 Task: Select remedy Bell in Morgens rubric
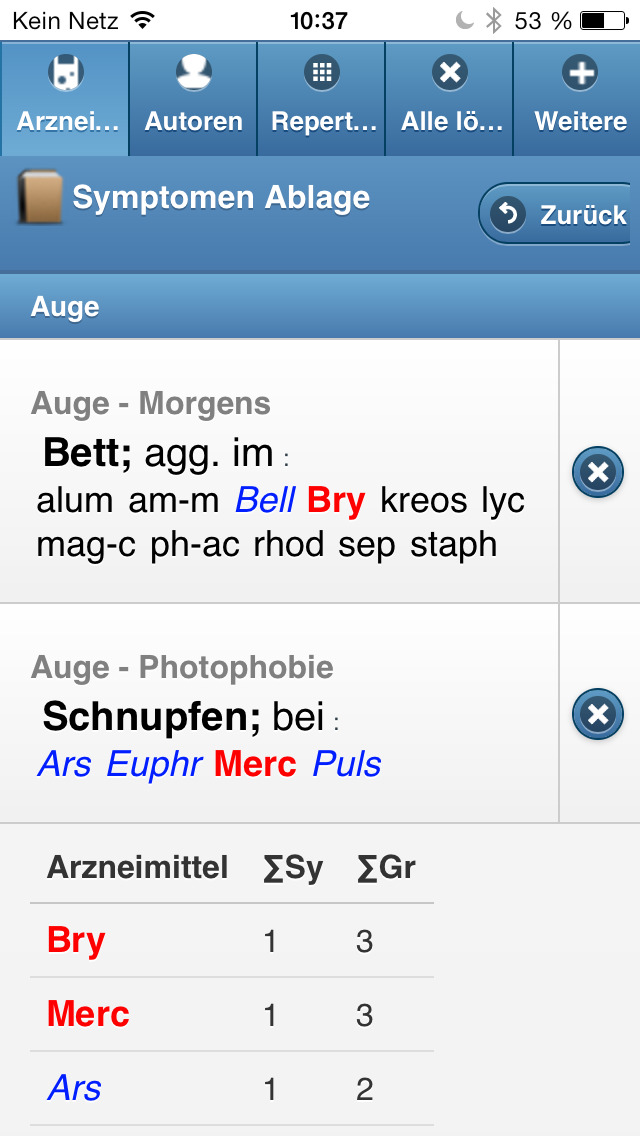point(265,501)
